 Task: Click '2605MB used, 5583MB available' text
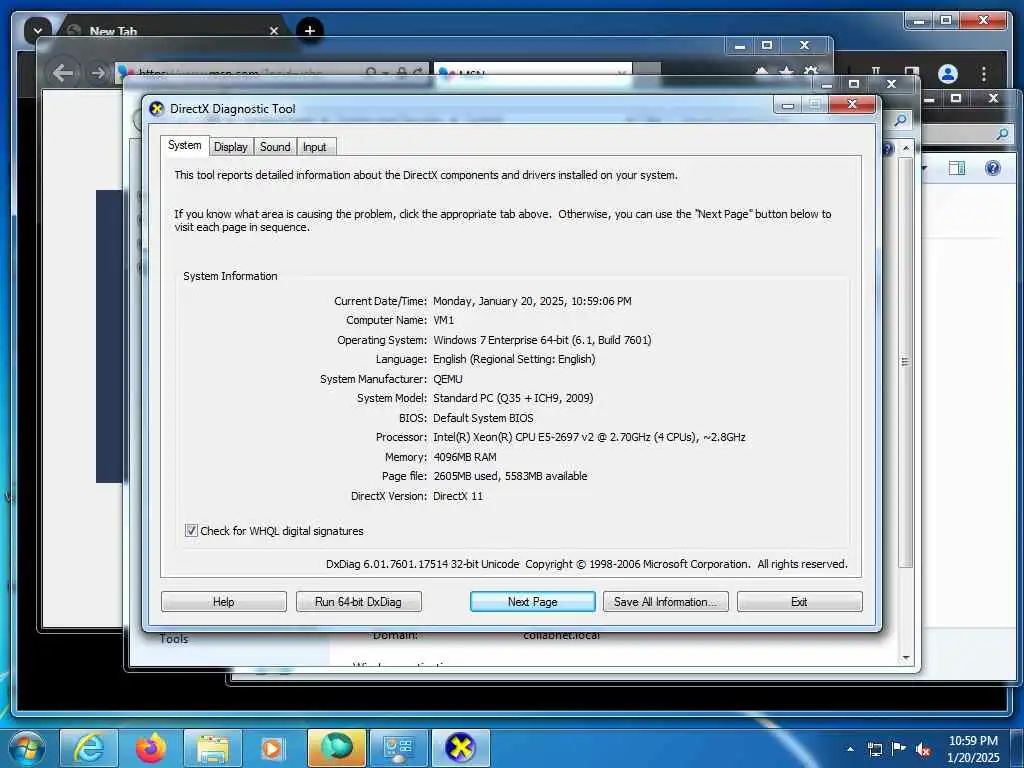(x=510, y=476)
